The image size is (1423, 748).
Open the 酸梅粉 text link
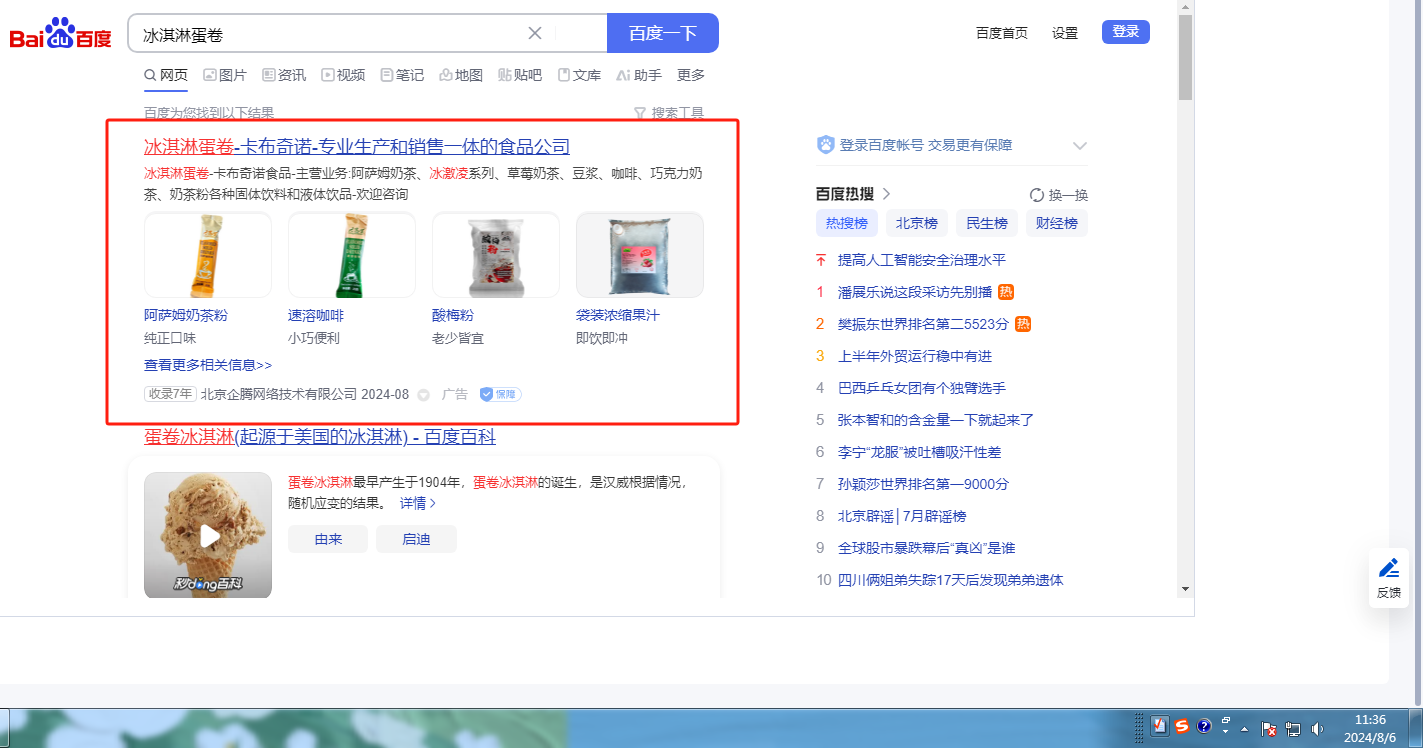tap(453, 315)
